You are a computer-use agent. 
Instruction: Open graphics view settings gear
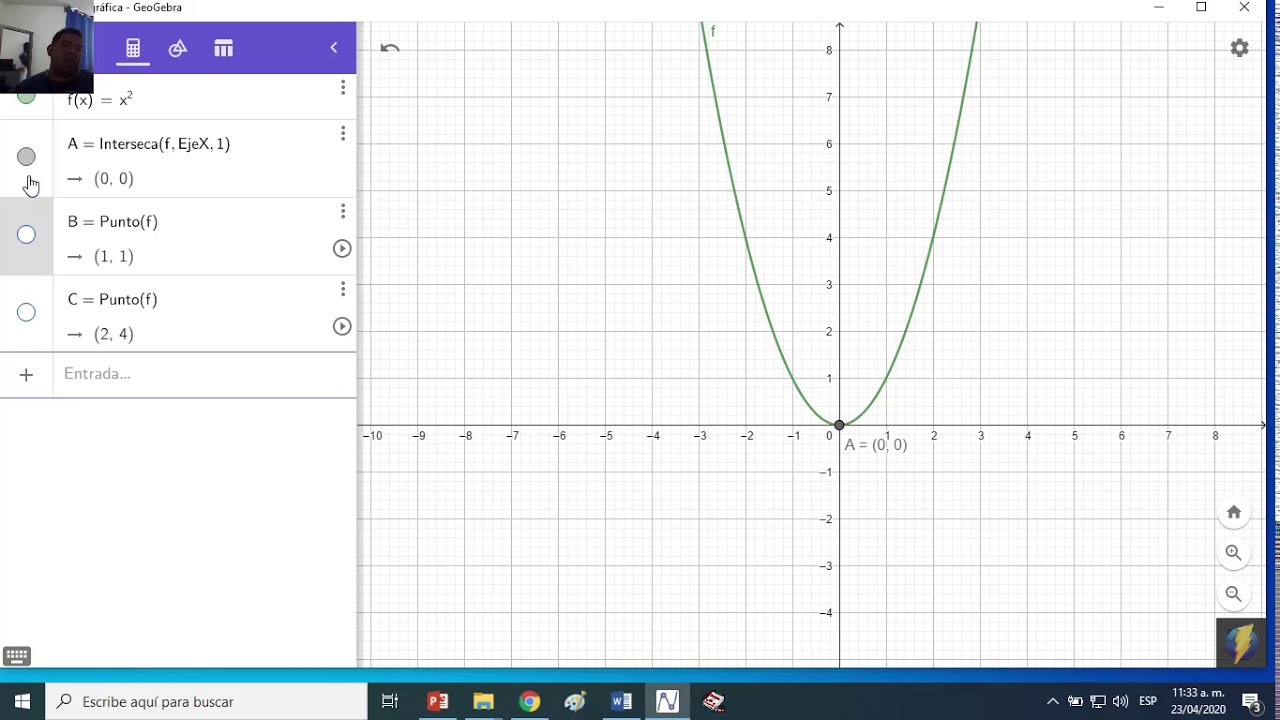coord(1239,48)
